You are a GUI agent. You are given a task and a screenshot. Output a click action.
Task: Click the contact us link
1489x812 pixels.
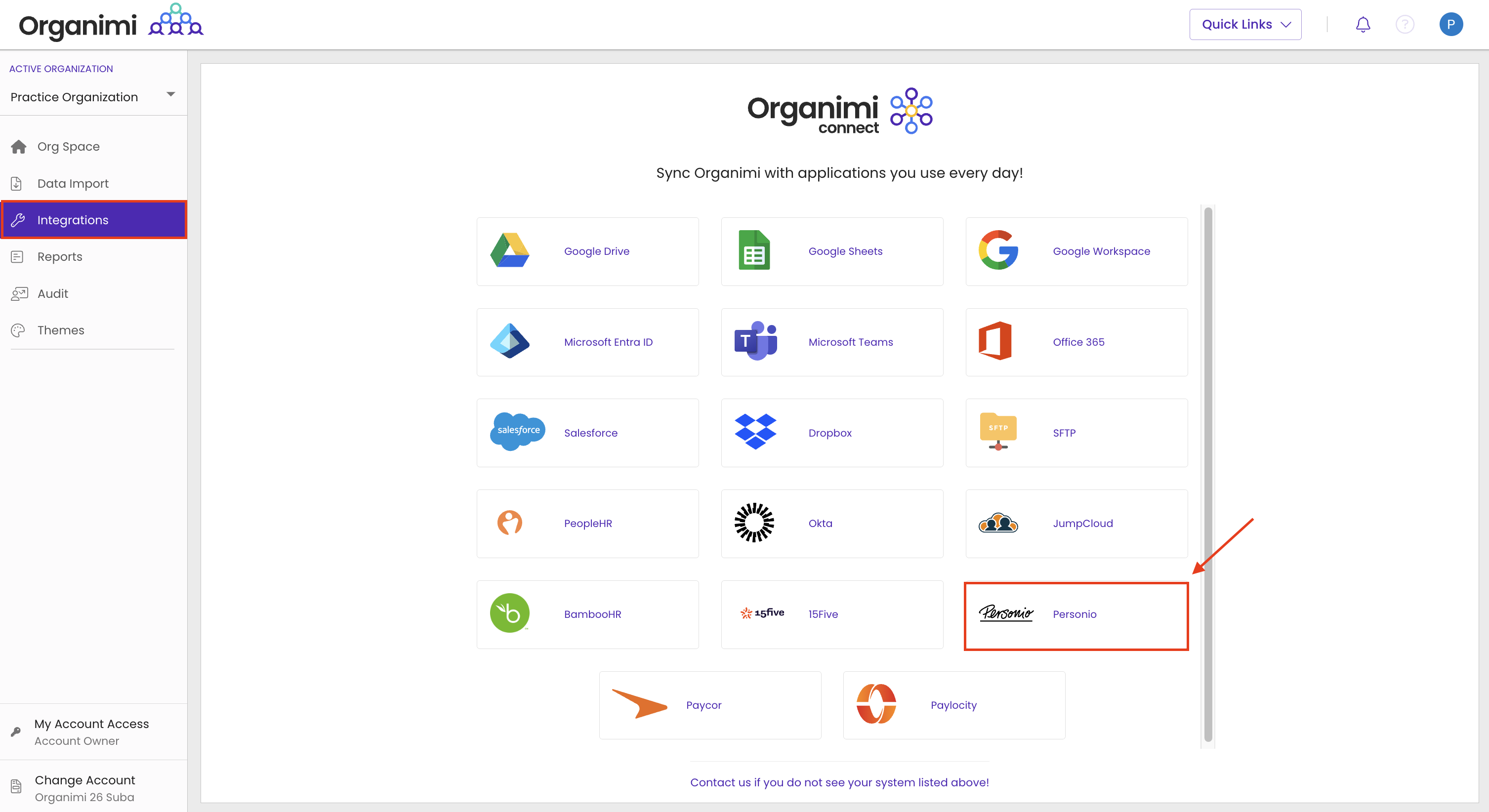point(839,782)
